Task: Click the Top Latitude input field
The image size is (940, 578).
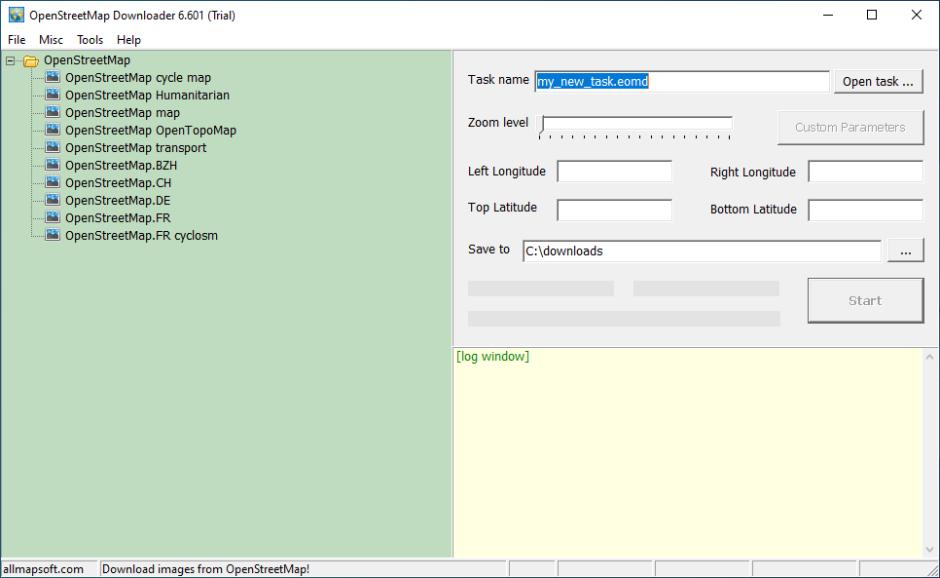Action: pos(614,210)
